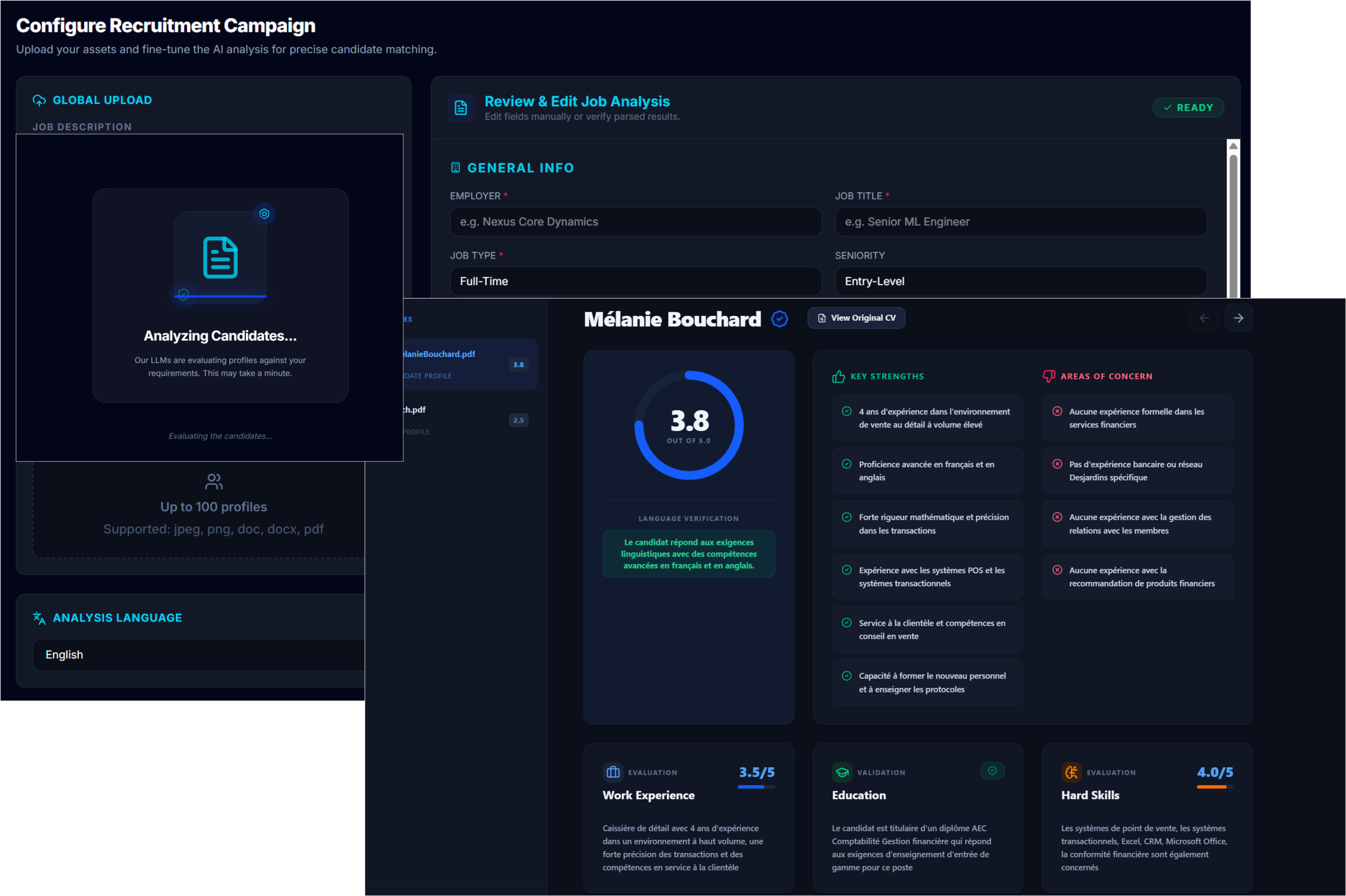Click the Employer input field

pos(636,222)
